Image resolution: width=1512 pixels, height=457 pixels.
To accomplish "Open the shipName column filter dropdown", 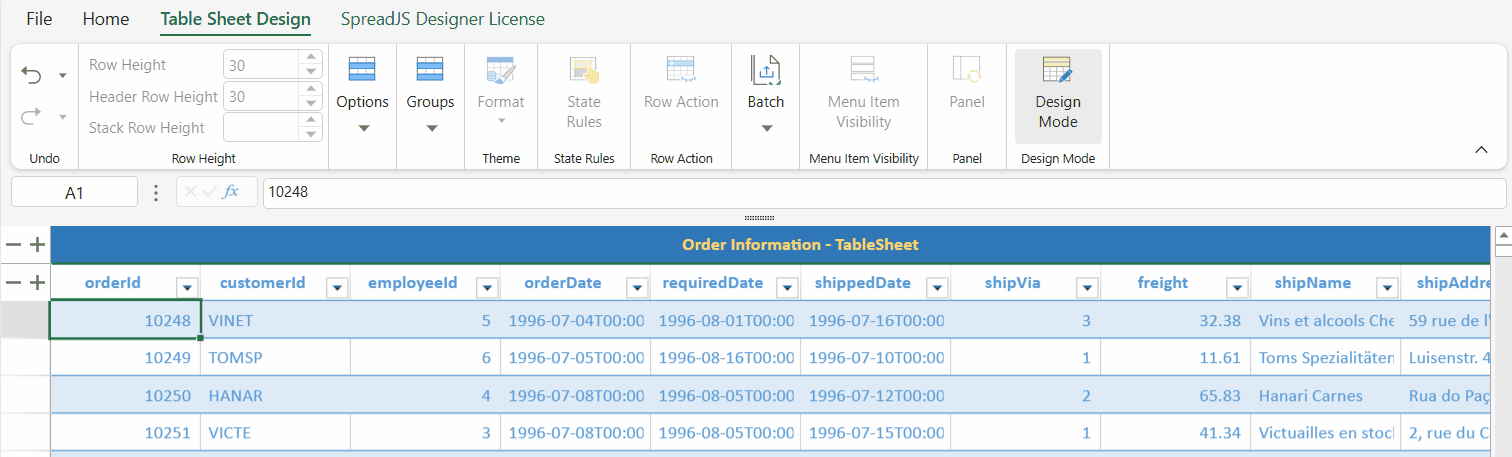I will [1387, 288].
